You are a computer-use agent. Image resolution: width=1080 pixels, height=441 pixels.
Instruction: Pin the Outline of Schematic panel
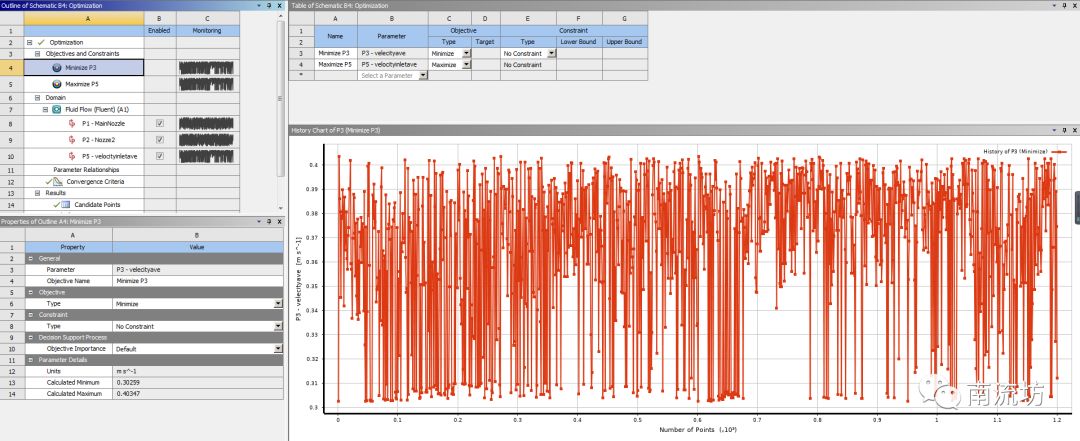(271, 6)
